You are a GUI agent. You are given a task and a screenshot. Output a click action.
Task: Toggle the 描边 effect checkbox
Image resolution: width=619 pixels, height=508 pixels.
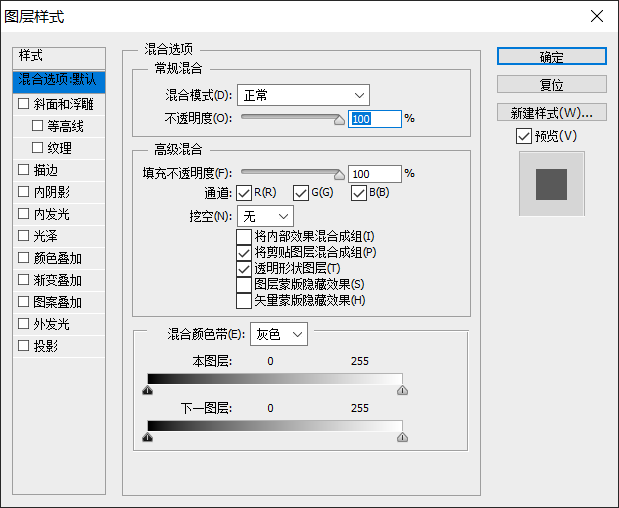point(24,170)
